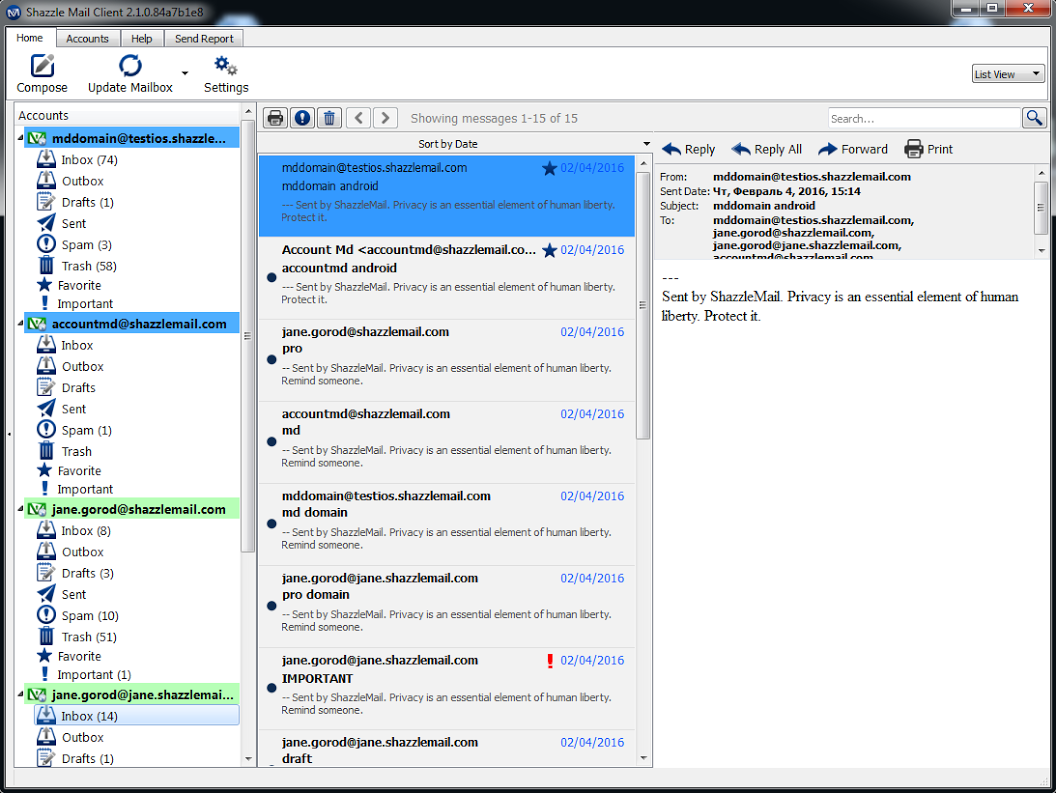Collapse accounts side panel with left-edge handle
The image size is (1056, 793).
pyautogui.click(x=9, y=435)
